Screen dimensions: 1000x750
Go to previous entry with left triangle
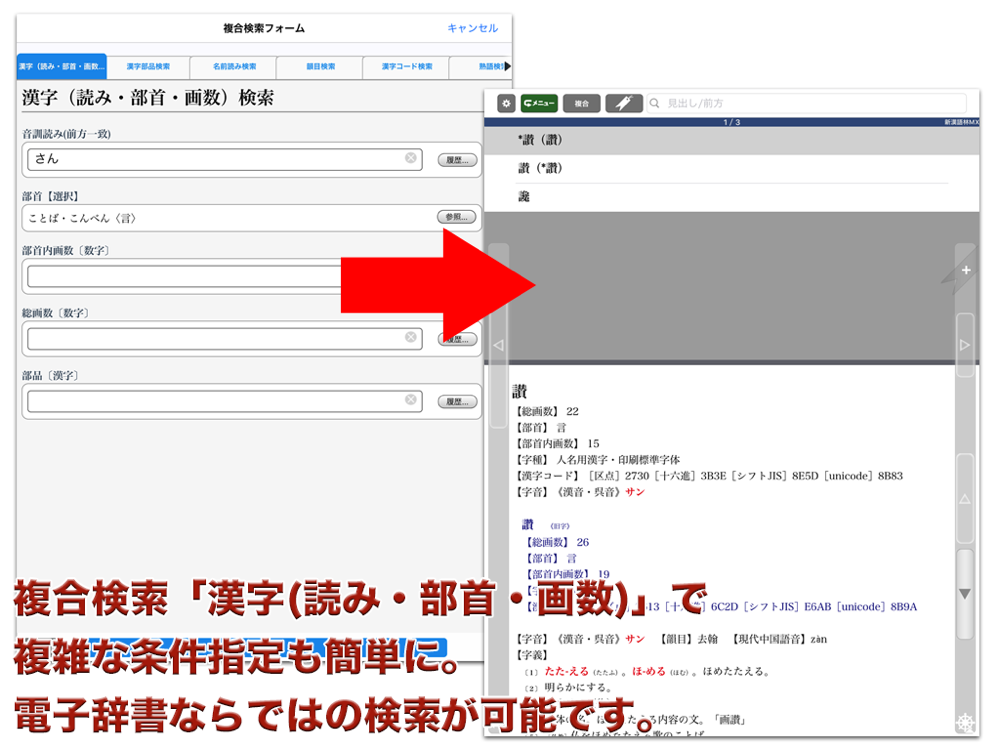[x=499, y=345]
